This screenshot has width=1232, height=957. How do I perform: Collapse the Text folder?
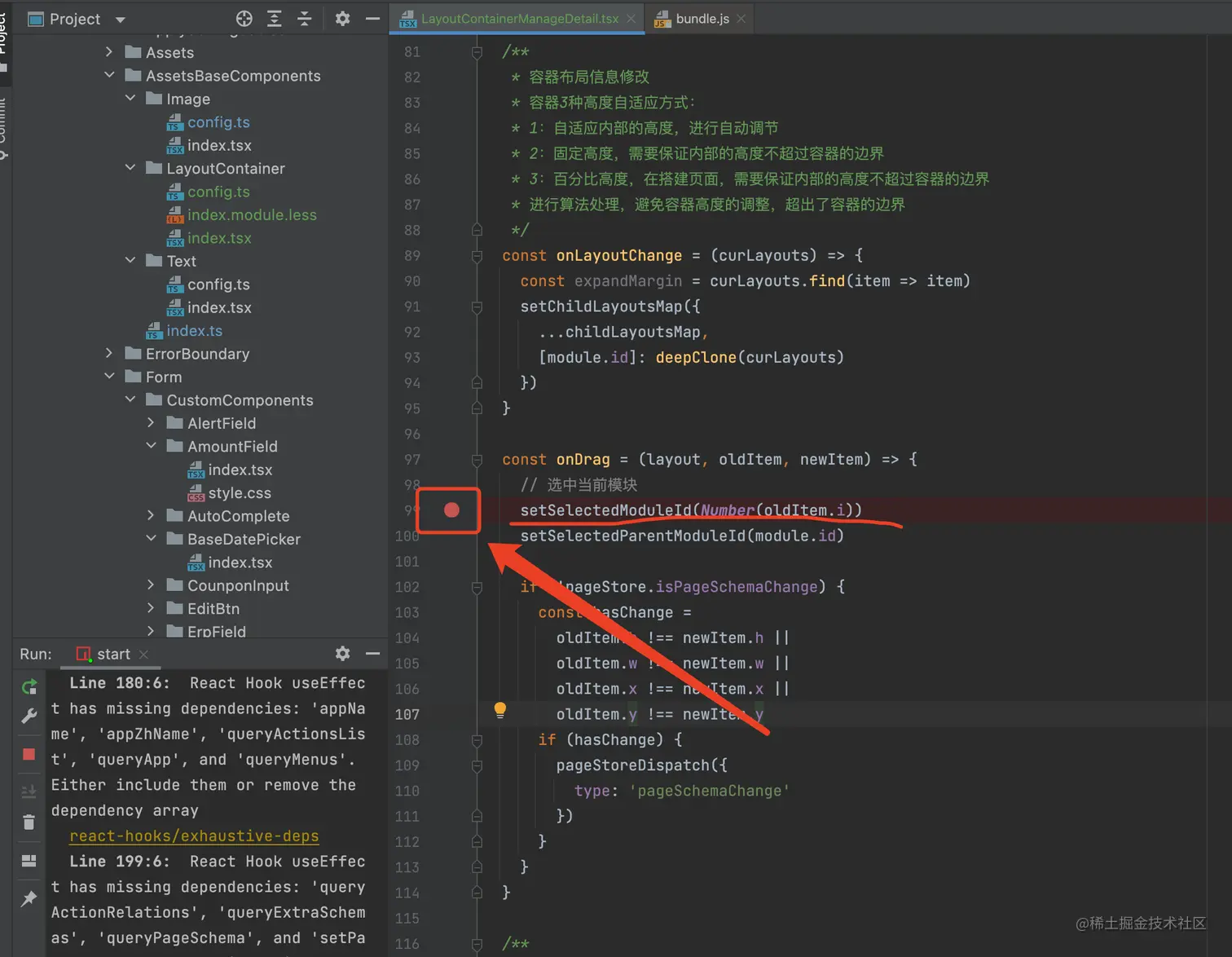pyautogui.click(x=130, y=260)
